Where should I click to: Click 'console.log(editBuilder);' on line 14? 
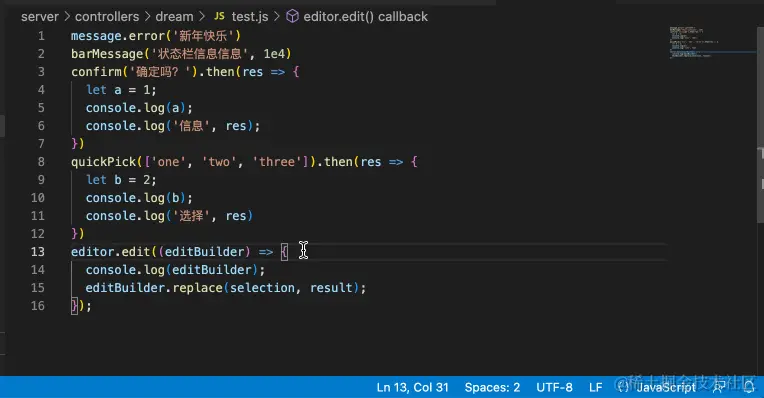pyautogui.click(x=175, y=270)
